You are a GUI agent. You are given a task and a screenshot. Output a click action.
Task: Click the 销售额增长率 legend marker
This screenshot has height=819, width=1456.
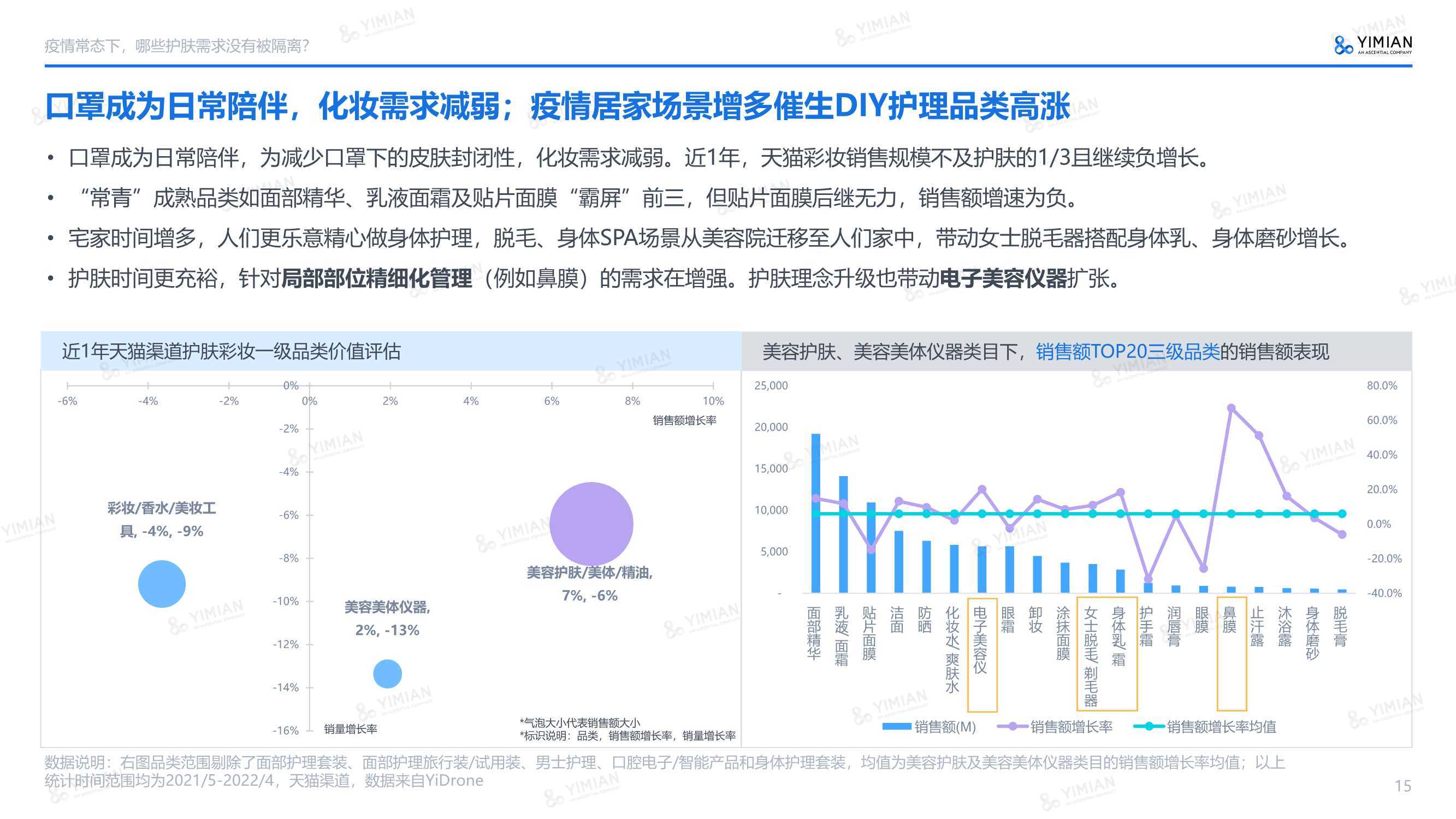tap(1013, 727)
